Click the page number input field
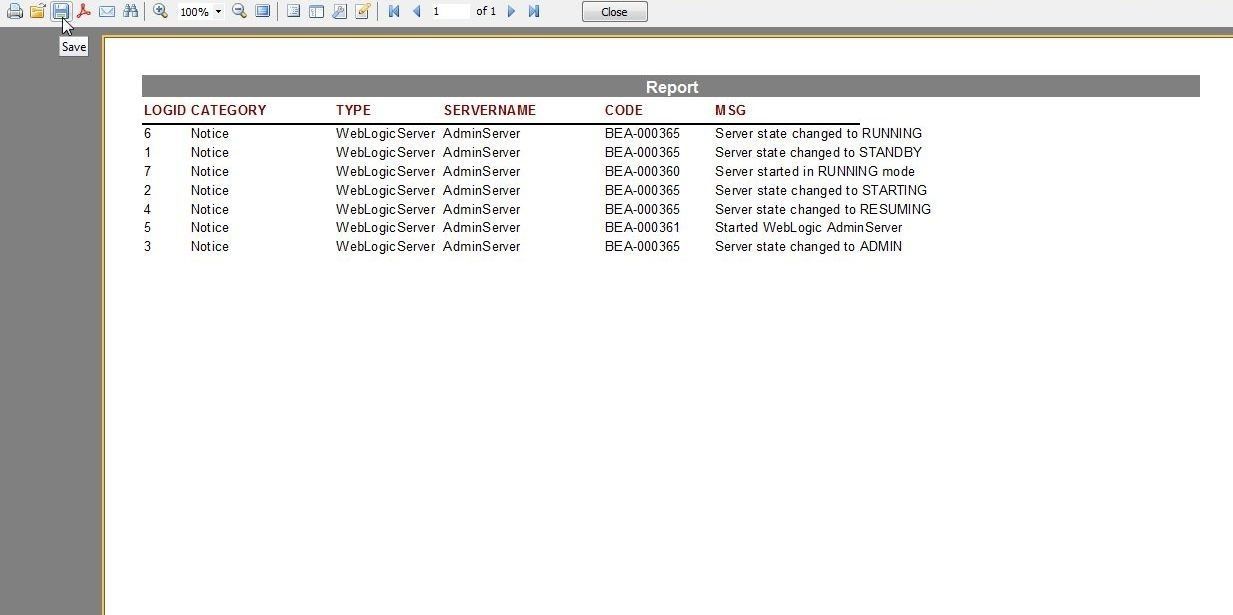Viewport: 1233px width, 615px height. coord(449,12)
